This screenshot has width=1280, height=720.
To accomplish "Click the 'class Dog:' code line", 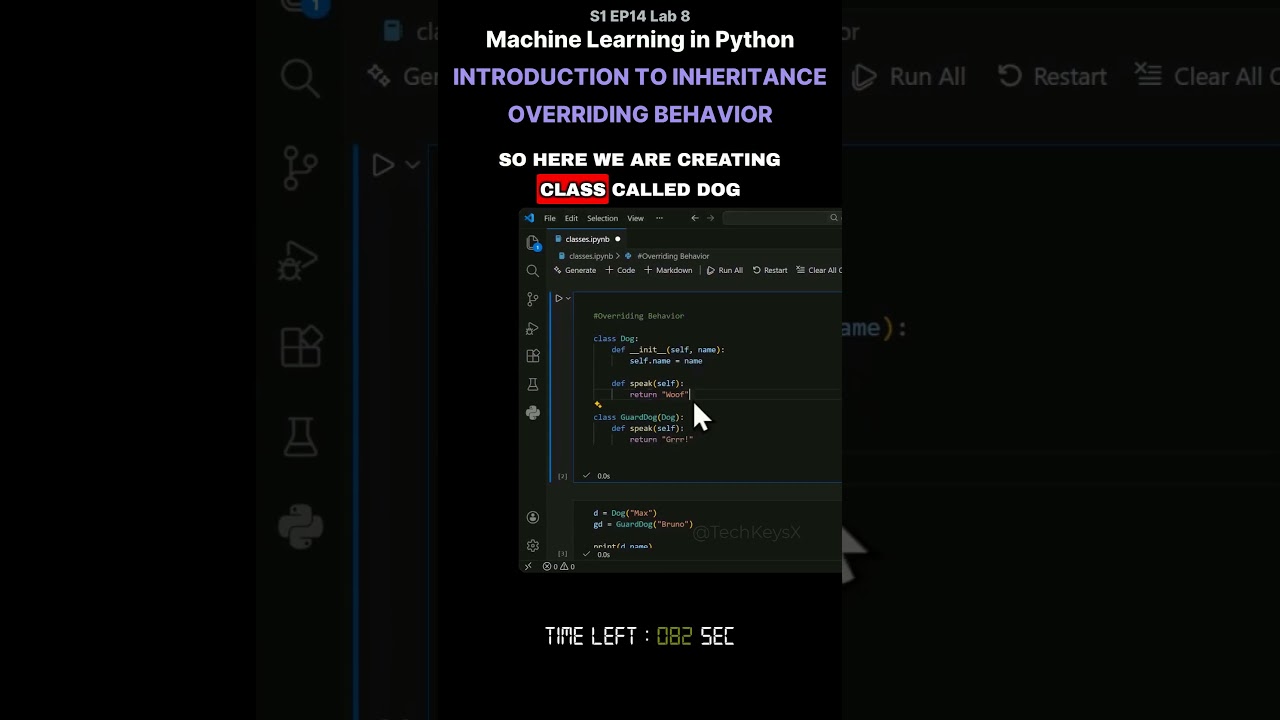I will click(616, 339).
